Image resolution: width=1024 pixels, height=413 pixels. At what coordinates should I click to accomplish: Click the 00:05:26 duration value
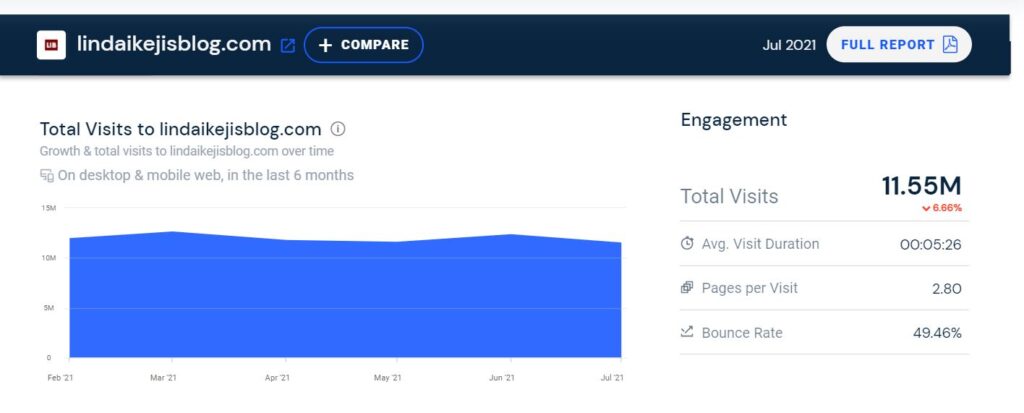[931, 245]
